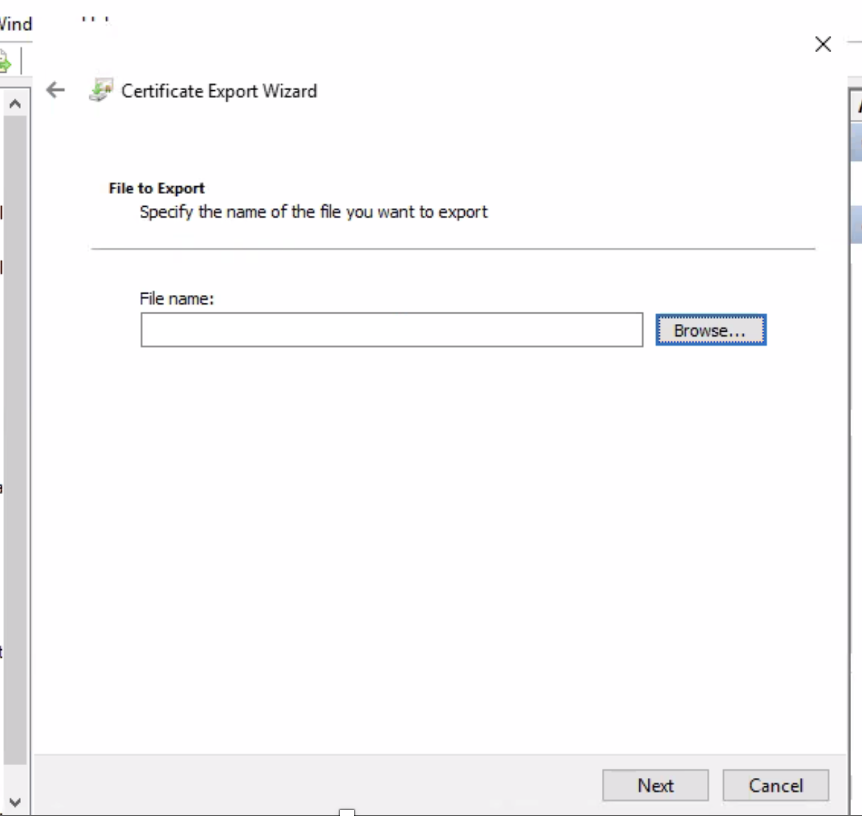
Task: Click the small square handle at the bottom edge
Action: pyautogui.click(x=347, y=812)
